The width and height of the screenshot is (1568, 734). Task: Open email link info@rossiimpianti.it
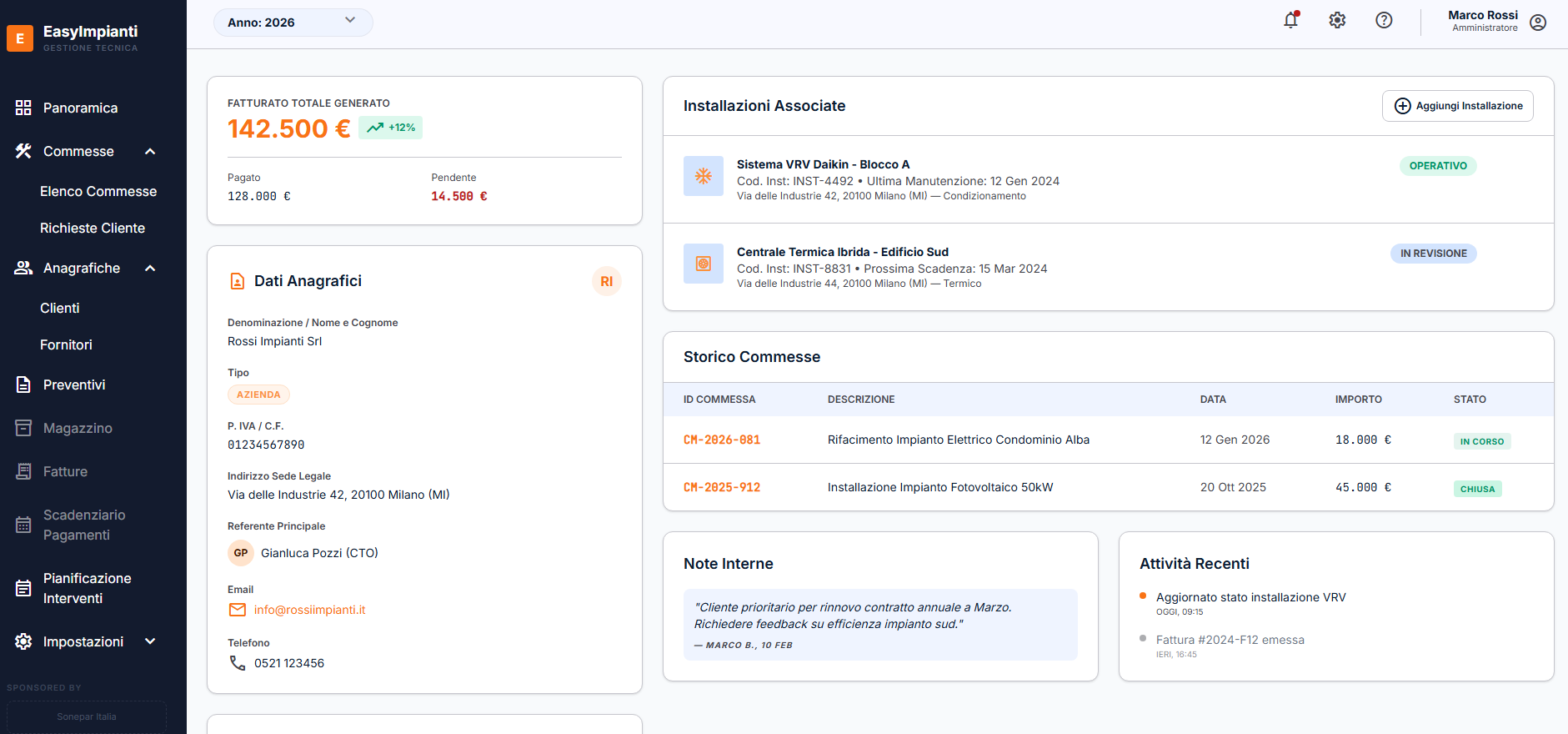pyautogui.click(x=309, y=610)
